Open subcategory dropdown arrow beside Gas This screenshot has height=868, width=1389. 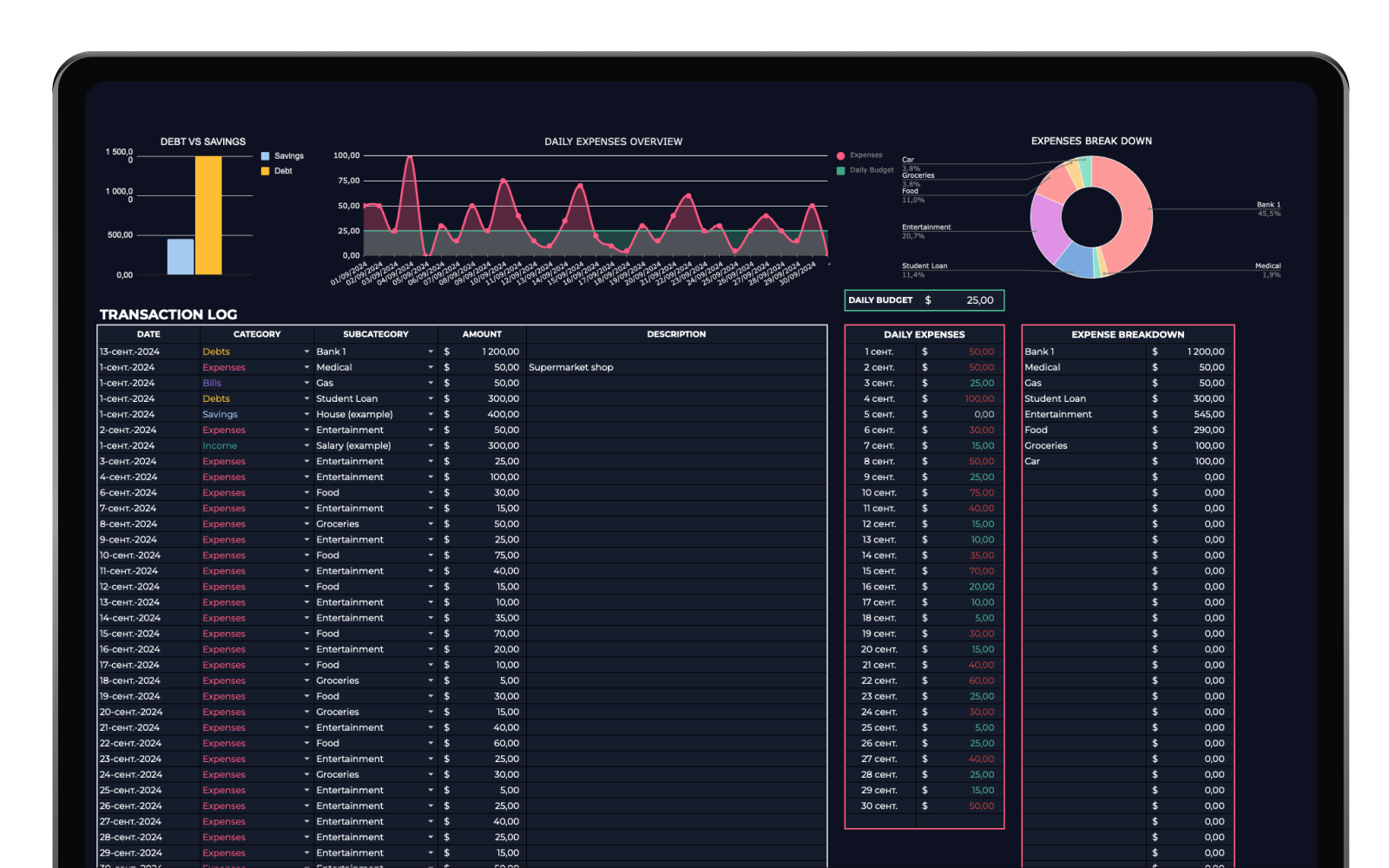pos(431,383)
